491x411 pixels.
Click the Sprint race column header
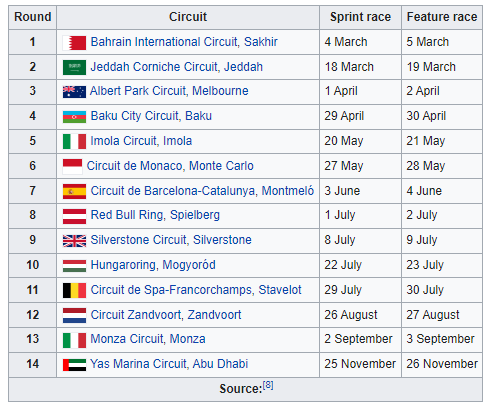(x=360, y=17)
